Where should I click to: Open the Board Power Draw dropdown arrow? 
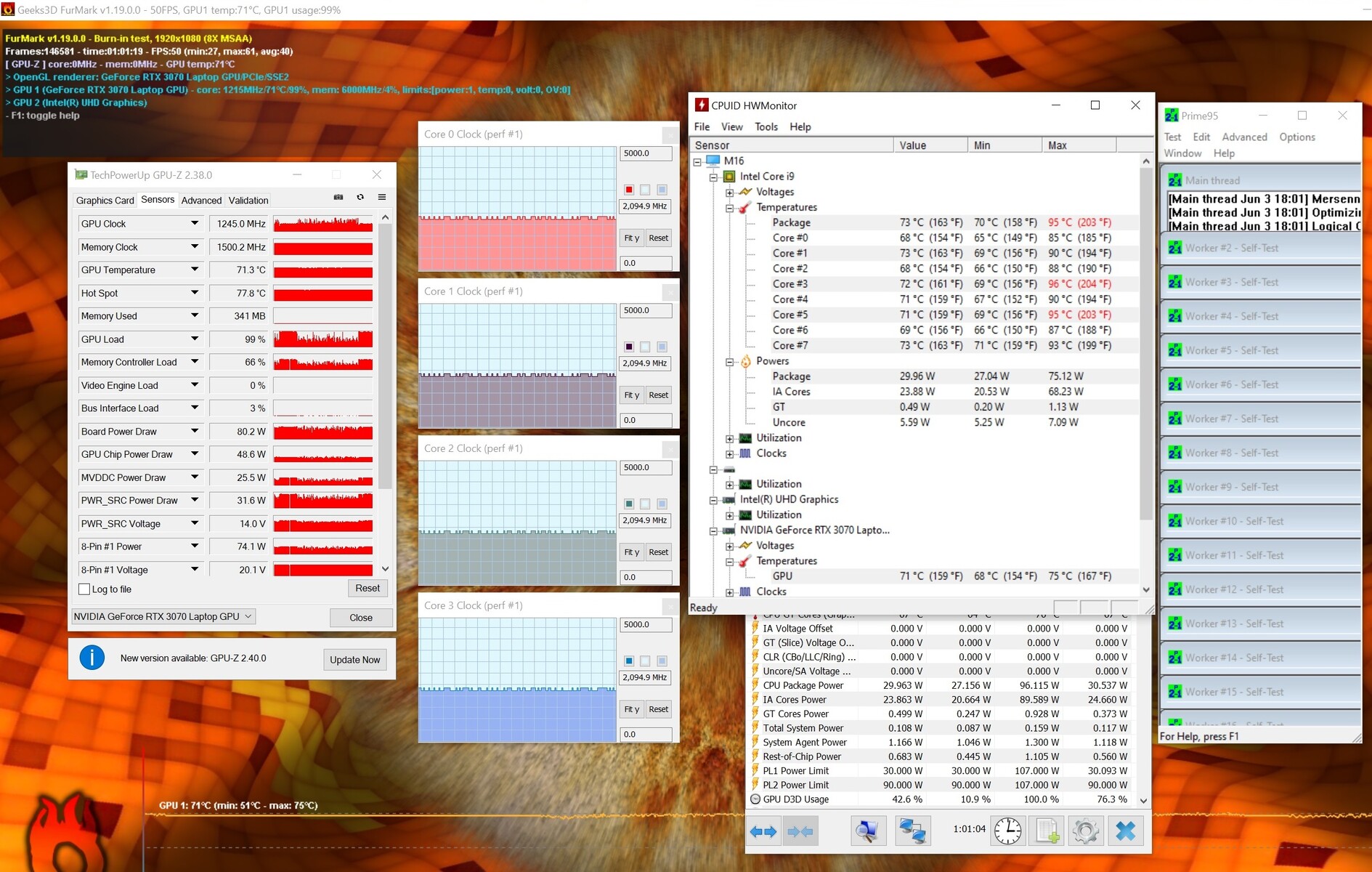(x=195, y=431)
